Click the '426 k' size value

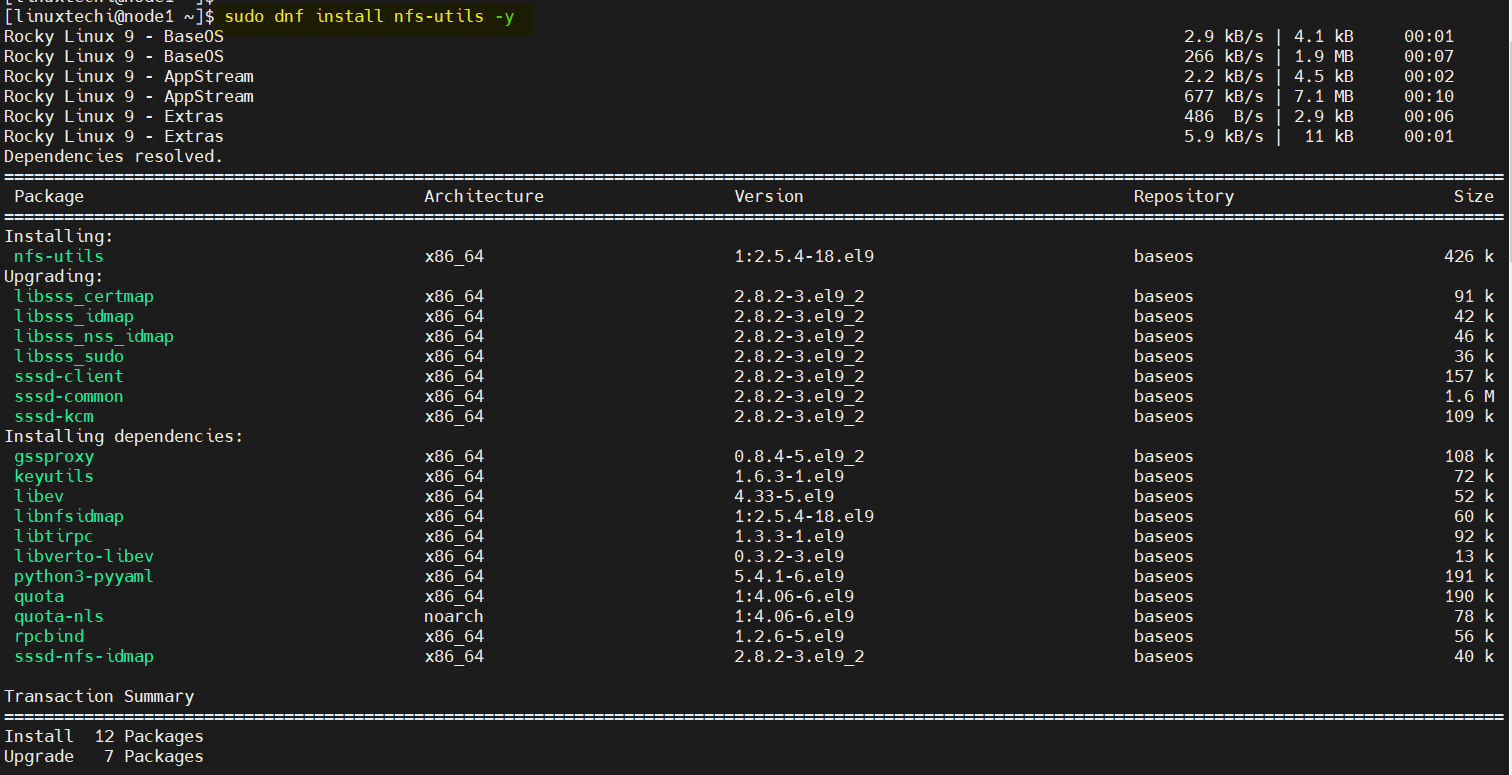click(x=1469, y=257)
